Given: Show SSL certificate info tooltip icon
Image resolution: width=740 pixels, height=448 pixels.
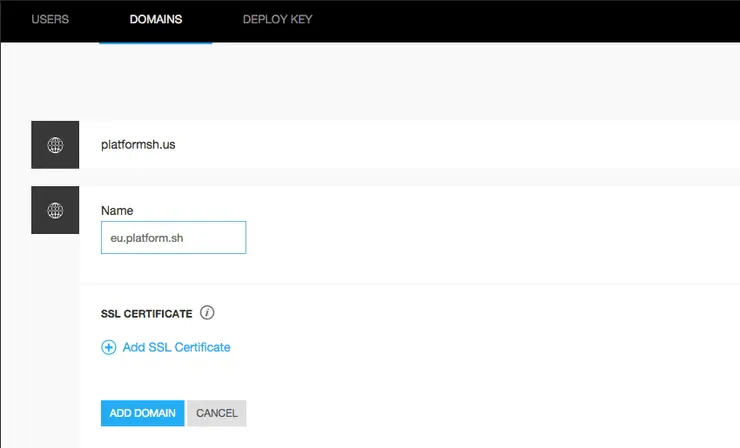Looking at the screenshot, I should (207, 313).
